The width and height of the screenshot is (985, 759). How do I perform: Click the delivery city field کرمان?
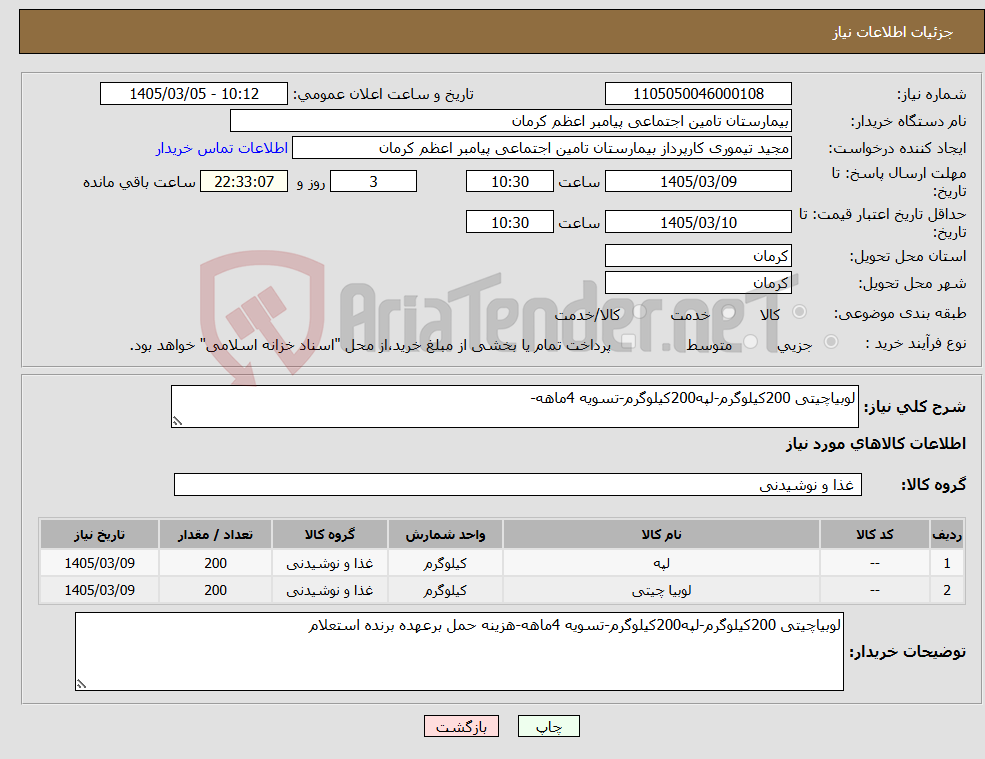[x=698, y=283]
